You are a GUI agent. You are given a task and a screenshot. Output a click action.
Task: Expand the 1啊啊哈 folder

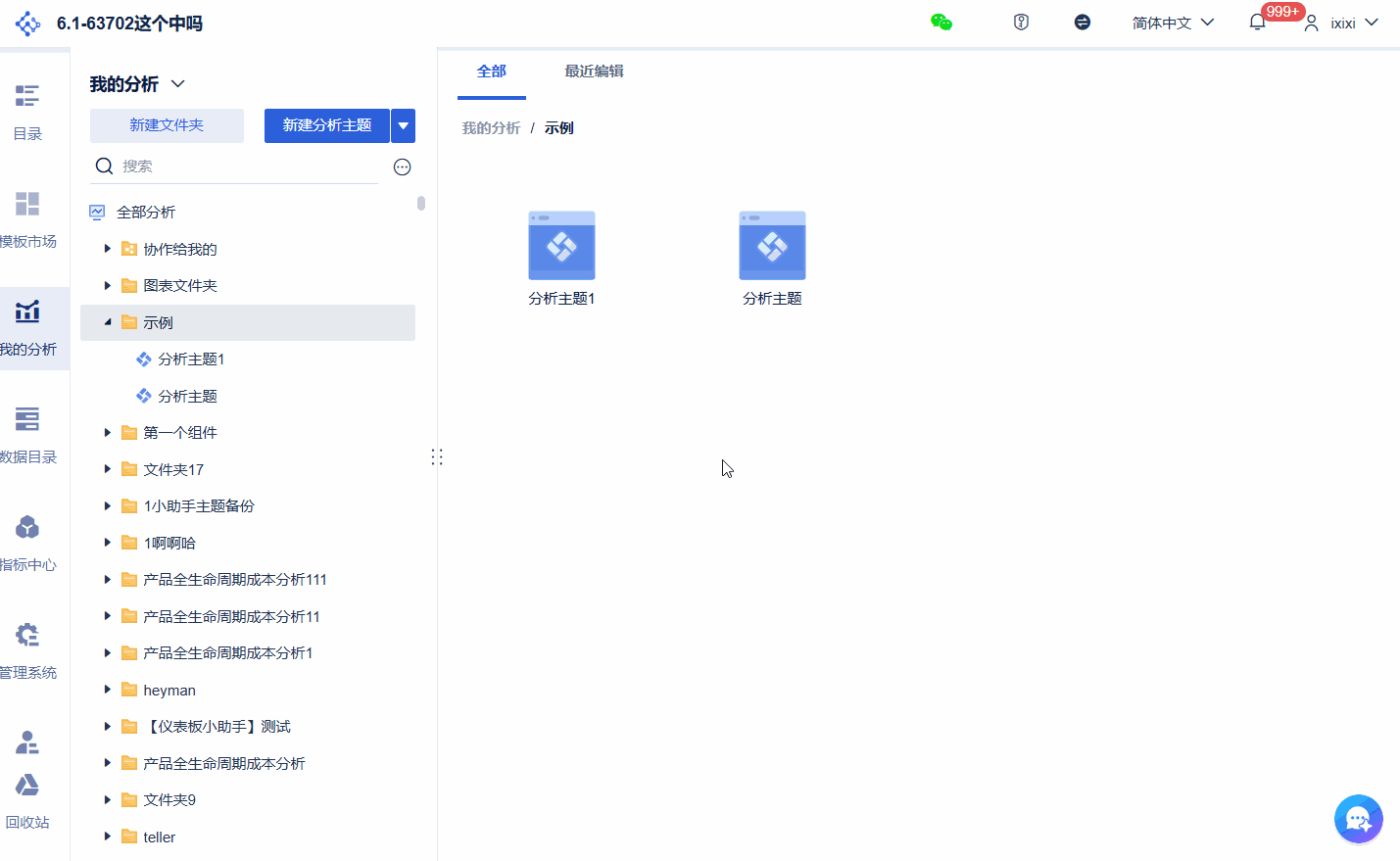pyautogui.click(x=108, y=543)
